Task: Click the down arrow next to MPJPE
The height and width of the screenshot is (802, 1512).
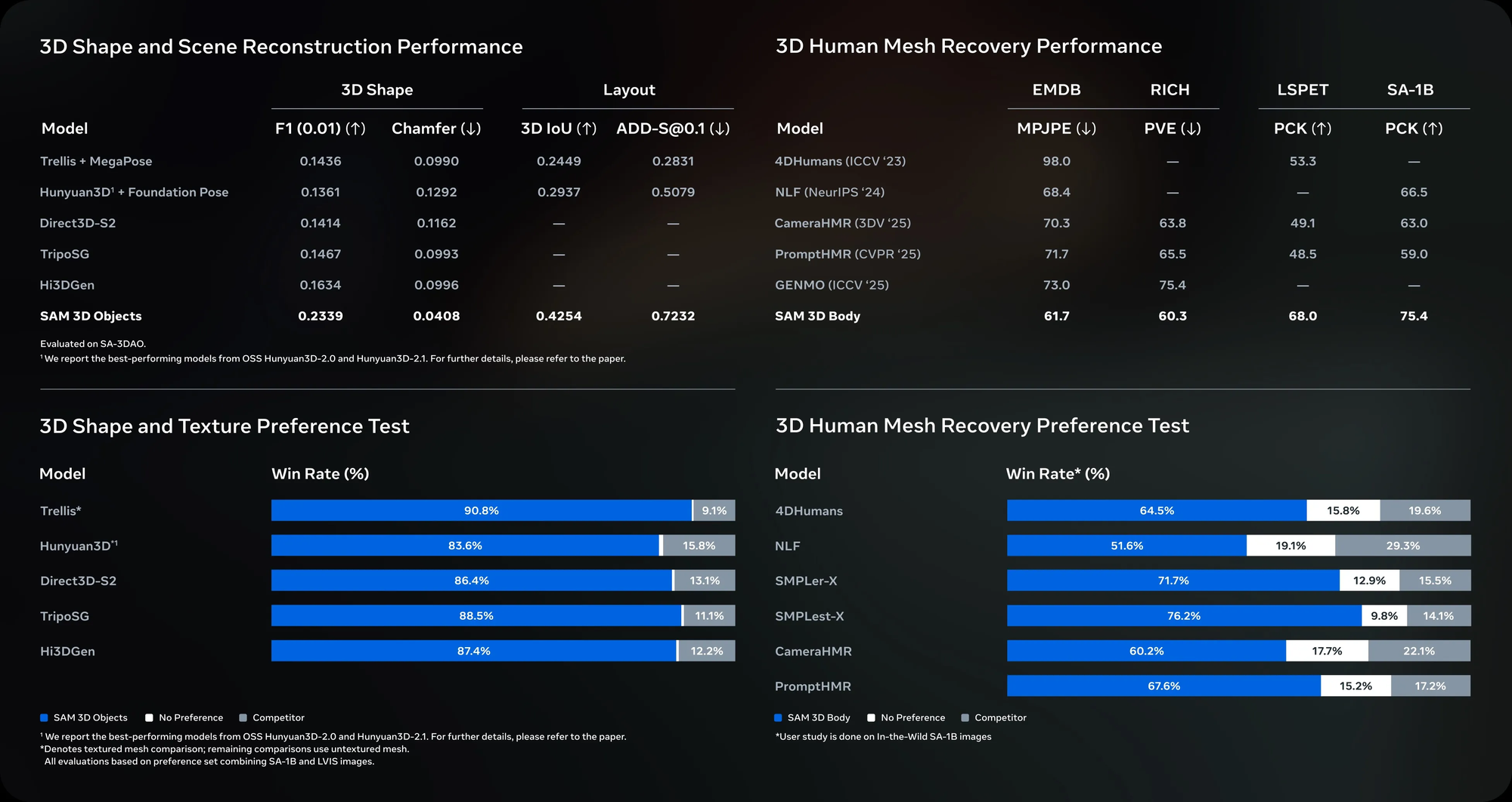Action: pyautogui.click(x=1086, y=129)
